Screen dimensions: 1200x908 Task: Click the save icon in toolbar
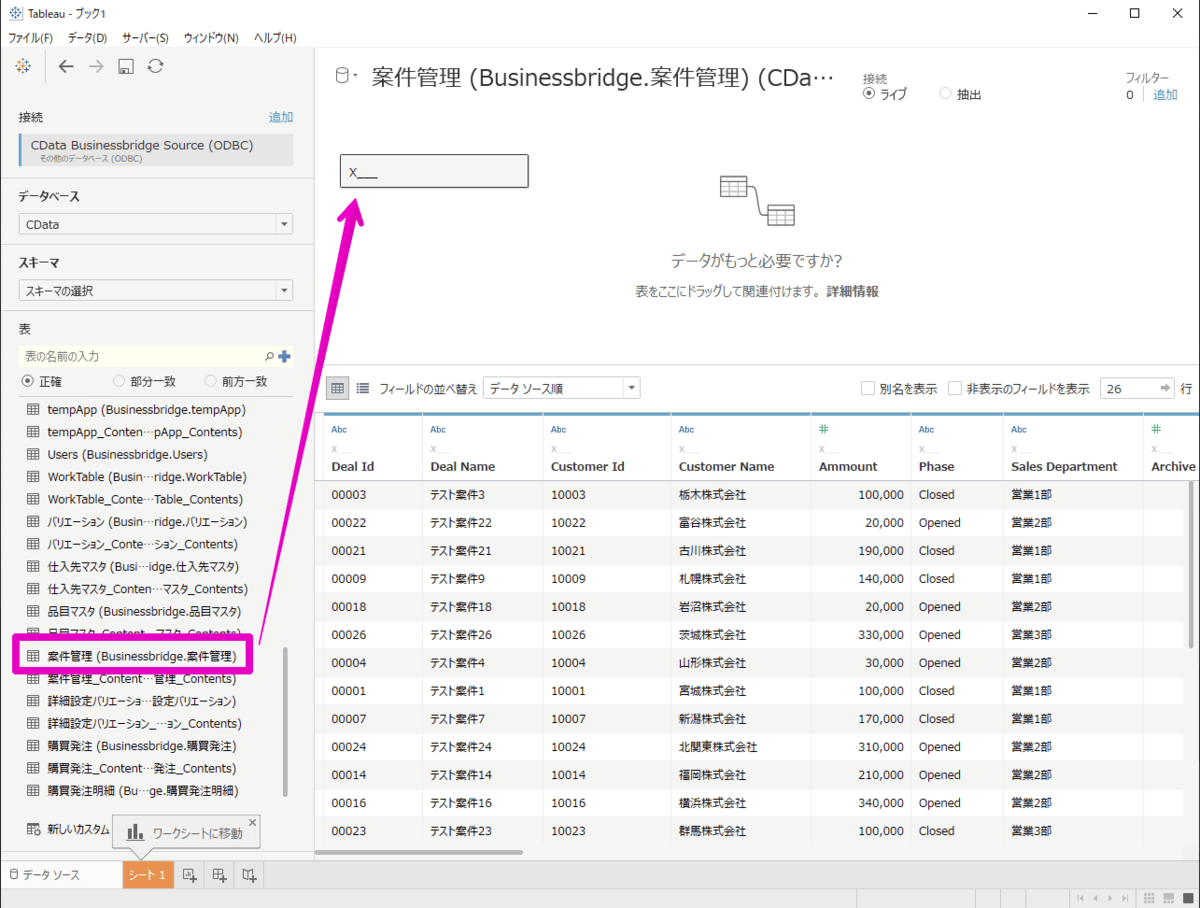click(x=126, y=66)
